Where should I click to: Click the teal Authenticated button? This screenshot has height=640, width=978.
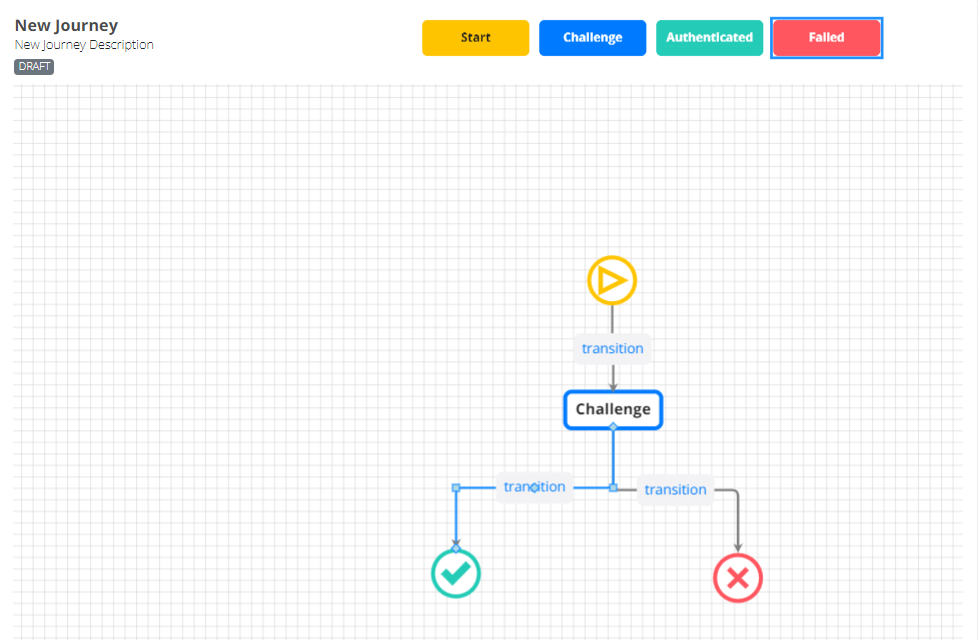pyautogui.click(x=709, y=38)
